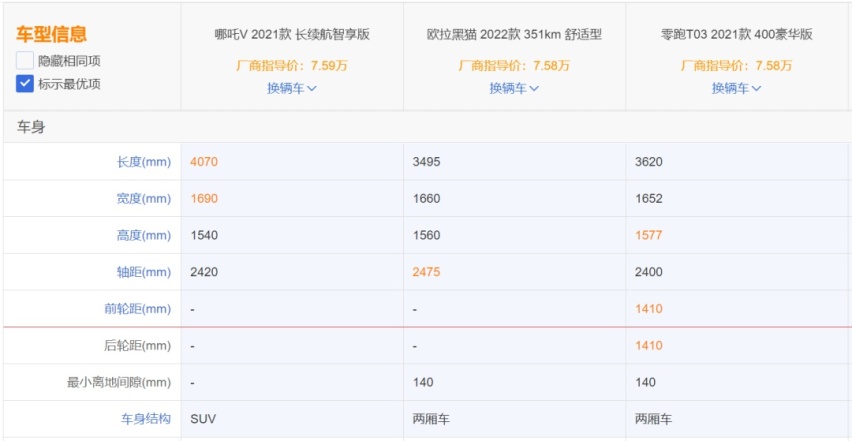Select 140 ground clearance for 欧拉黑猫
This screenshot has height=441, width=852.
[423, 383]
